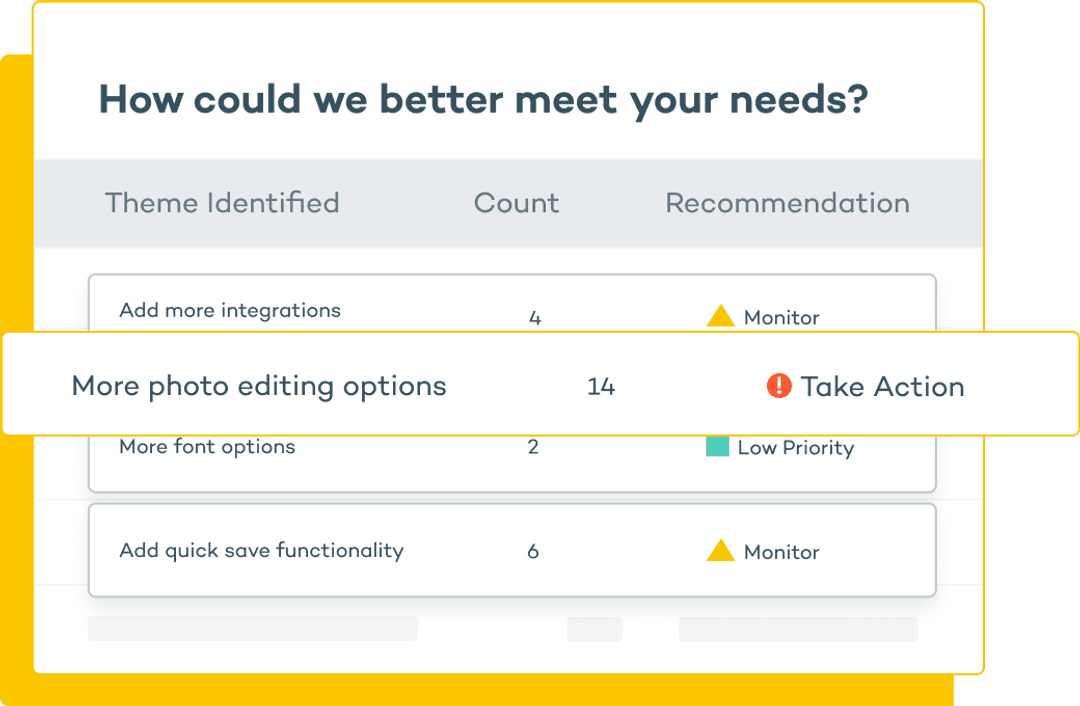Click the yellow Monitor triangle for integrations
The image size is (1080, 706).
click(x=720, y=315)
